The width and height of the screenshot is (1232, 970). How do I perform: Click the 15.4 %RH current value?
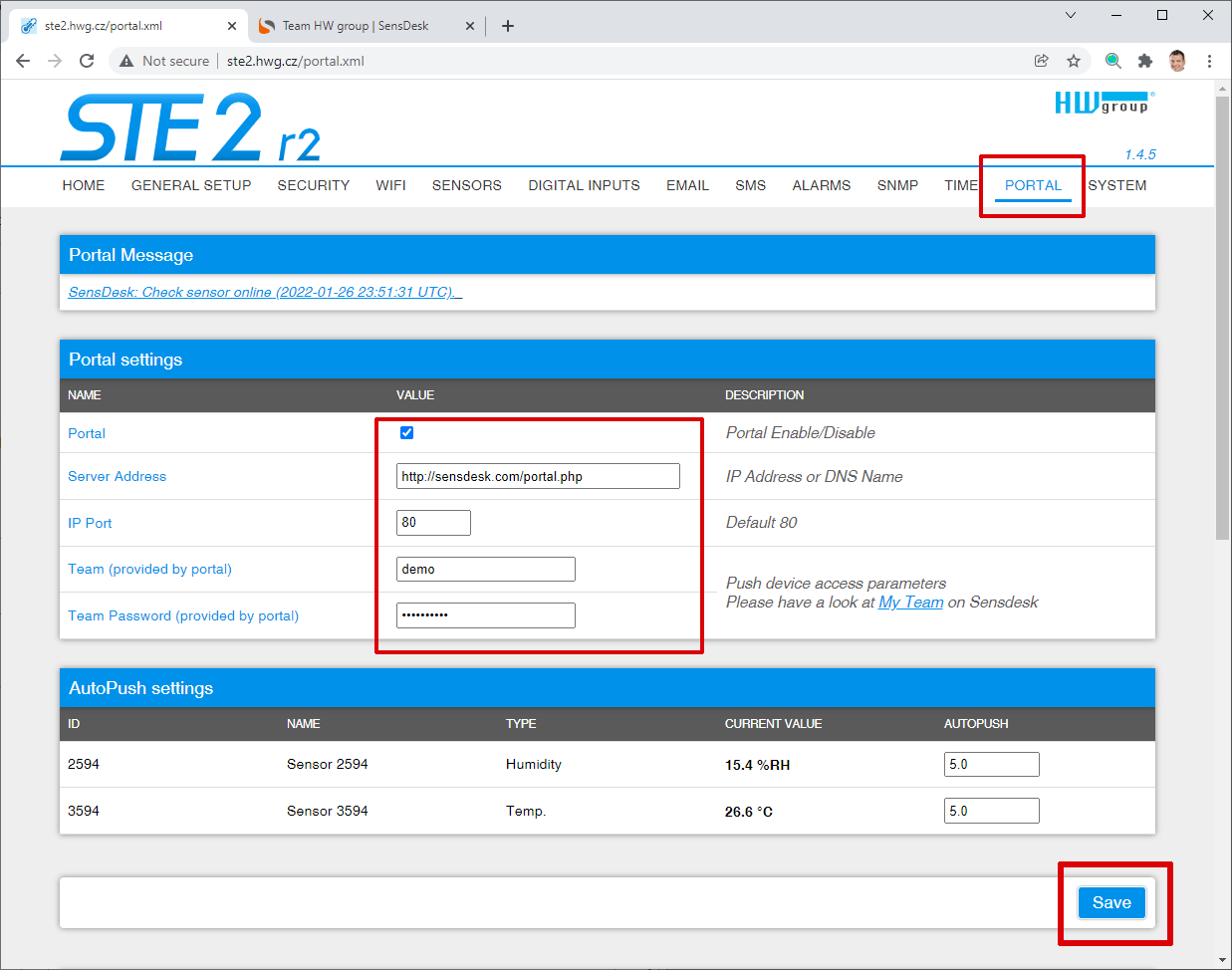pyautogui.click(x=757, y=765)
